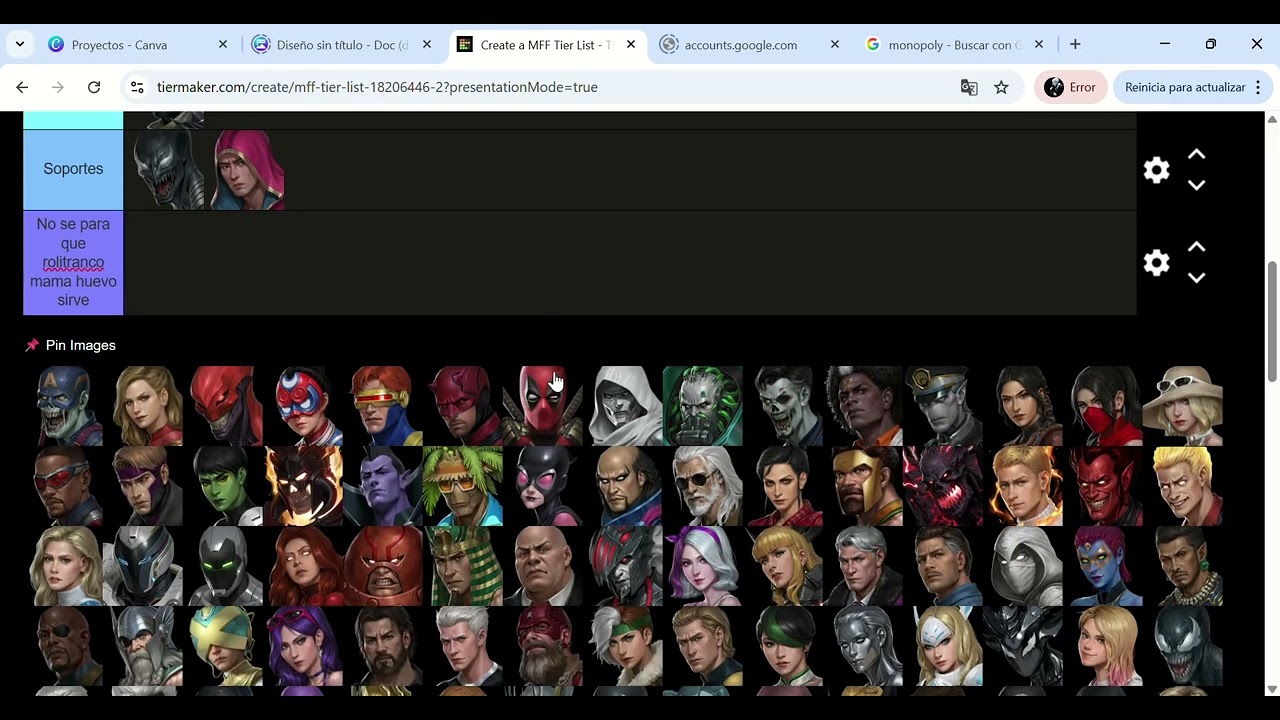This screenshot has width=1280, height=720.
Task: Switch to accounts.google.com tab
Action: point(741,45)
